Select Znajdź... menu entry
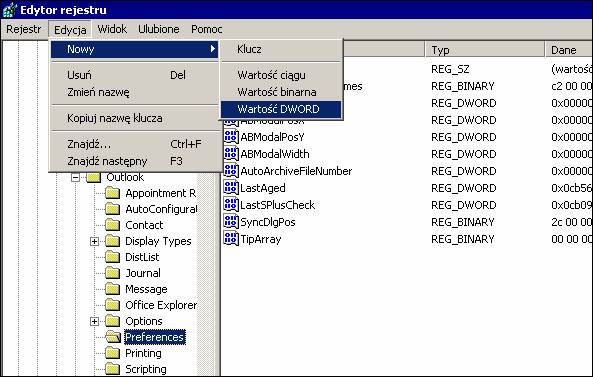 pos(135,144)
